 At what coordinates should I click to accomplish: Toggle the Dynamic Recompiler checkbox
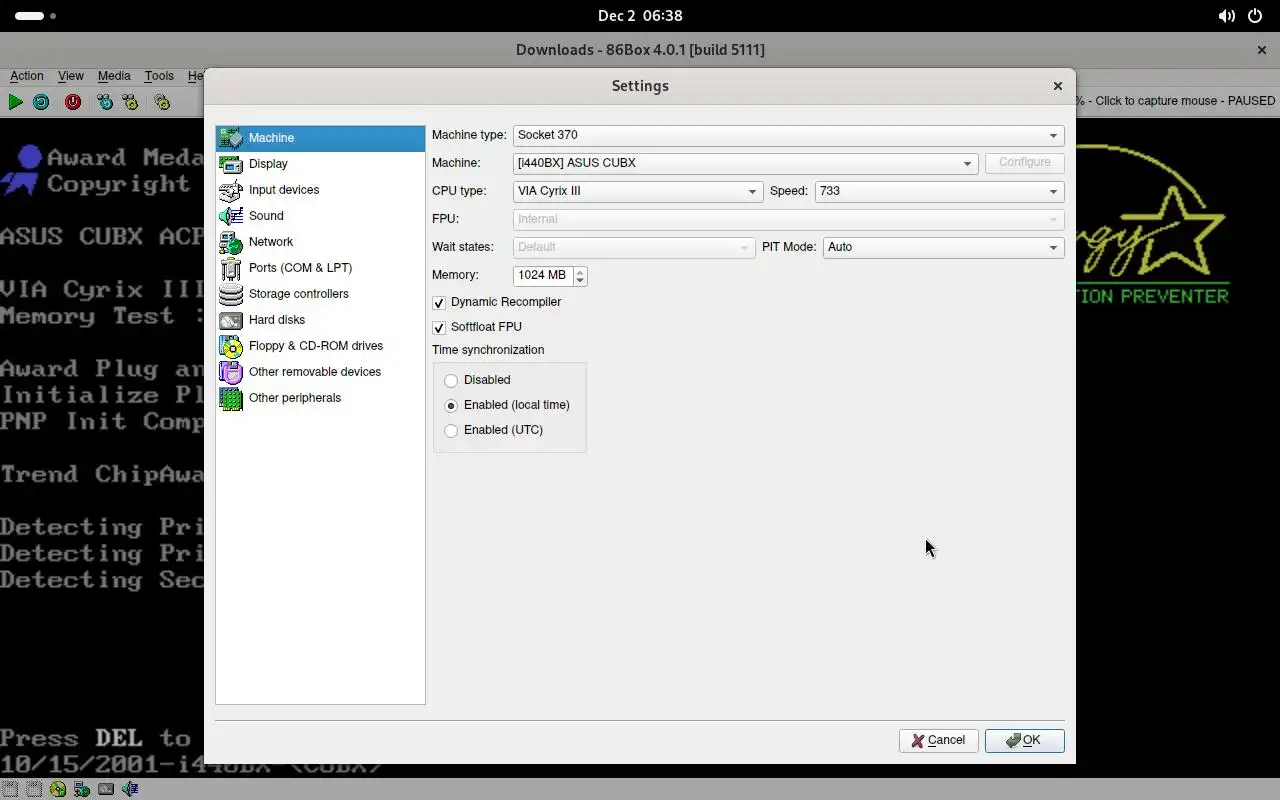[439, 302]
